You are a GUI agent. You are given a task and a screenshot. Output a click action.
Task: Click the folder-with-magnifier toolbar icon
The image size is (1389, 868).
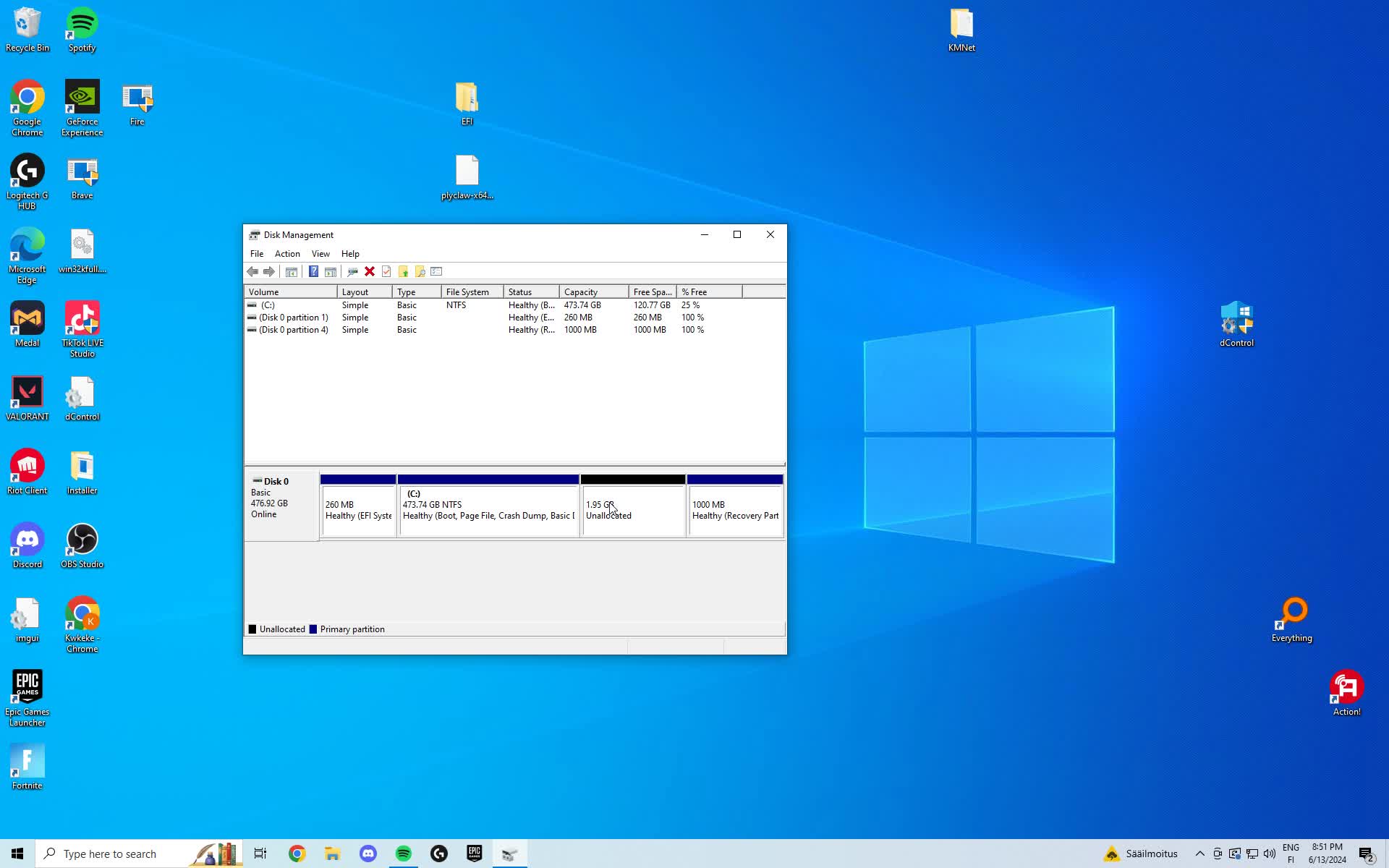pos(420,272)
